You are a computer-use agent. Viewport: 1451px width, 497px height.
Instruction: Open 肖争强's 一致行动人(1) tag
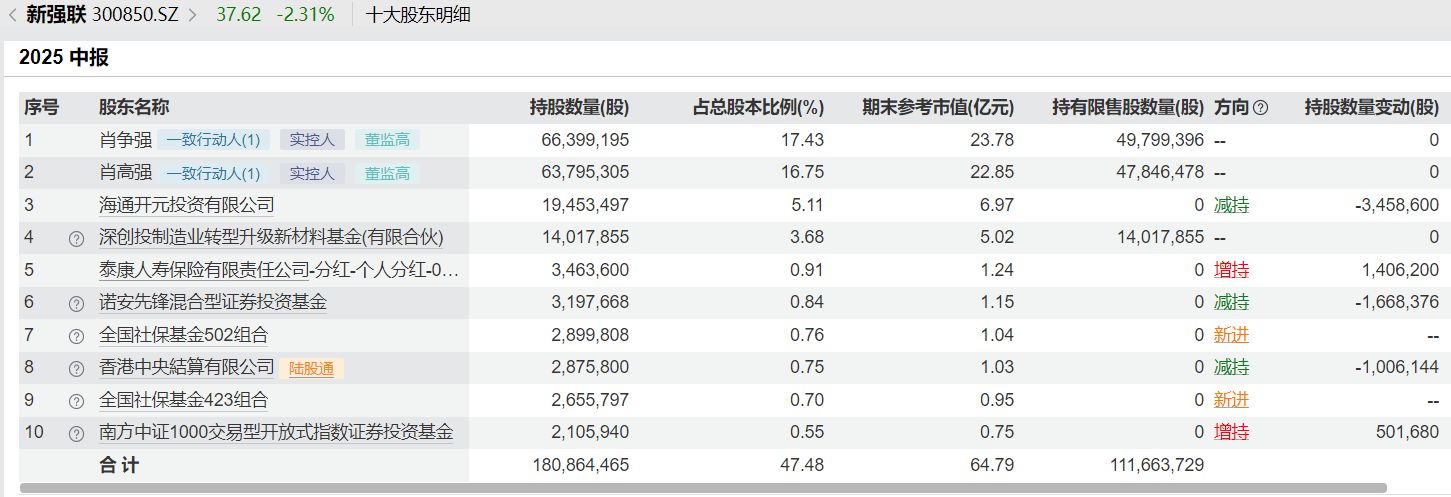pos(213,141)
